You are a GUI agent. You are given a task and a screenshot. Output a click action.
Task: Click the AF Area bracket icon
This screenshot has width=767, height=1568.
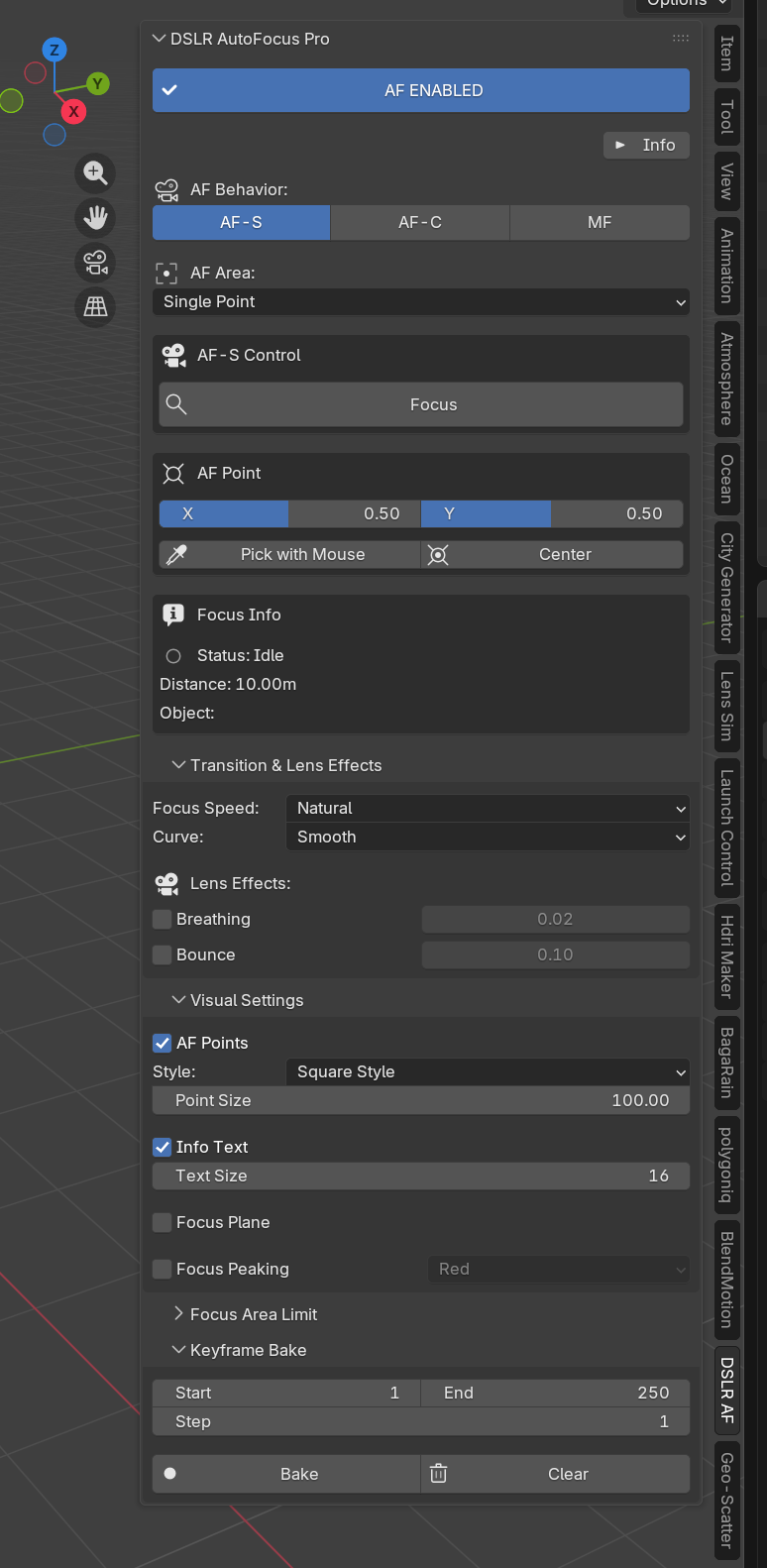[166, 273]
